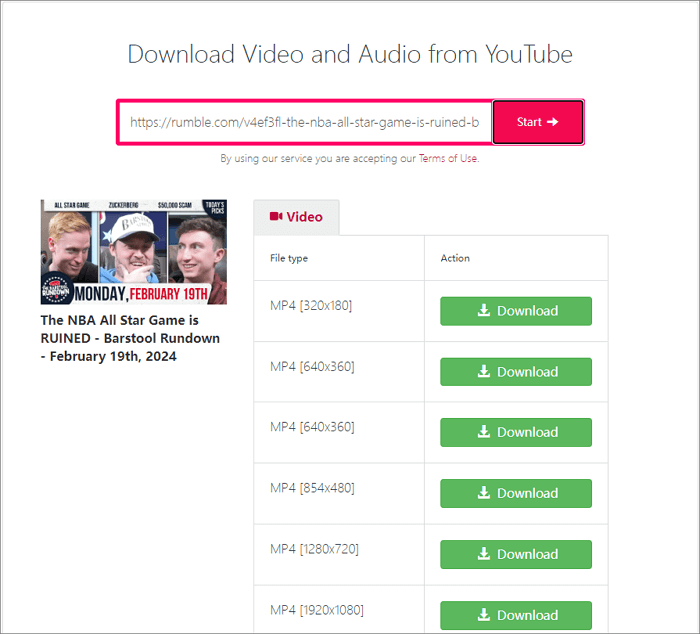Download the MP4 854x480 file
700x634 pixels.
coord(516,493)
